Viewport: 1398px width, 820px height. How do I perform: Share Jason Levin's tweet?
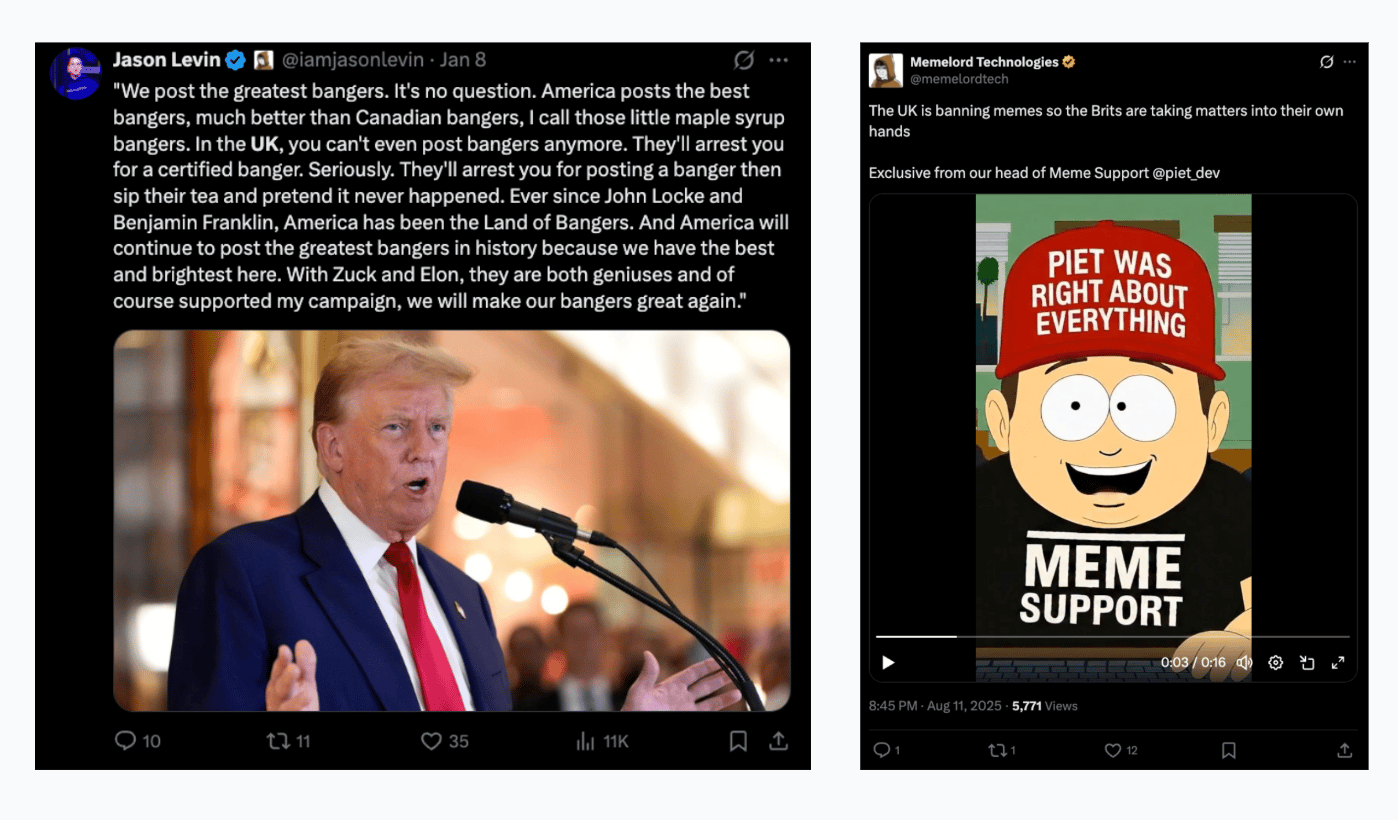(778, 741)
